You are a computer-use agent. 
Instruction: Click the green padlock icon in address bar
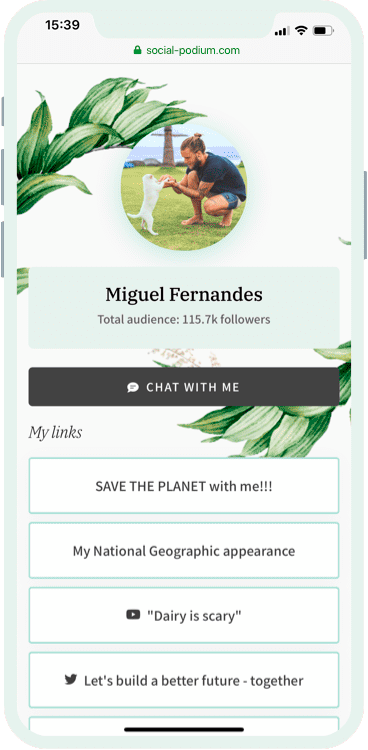(137, 50)
